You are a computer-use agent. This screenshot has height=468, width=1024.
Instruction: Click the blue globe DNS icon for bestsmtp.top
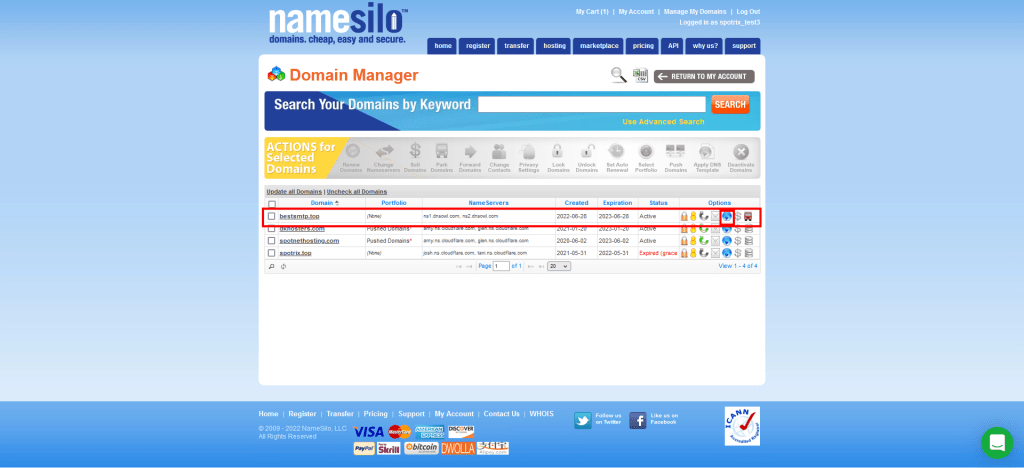(727, 217)
